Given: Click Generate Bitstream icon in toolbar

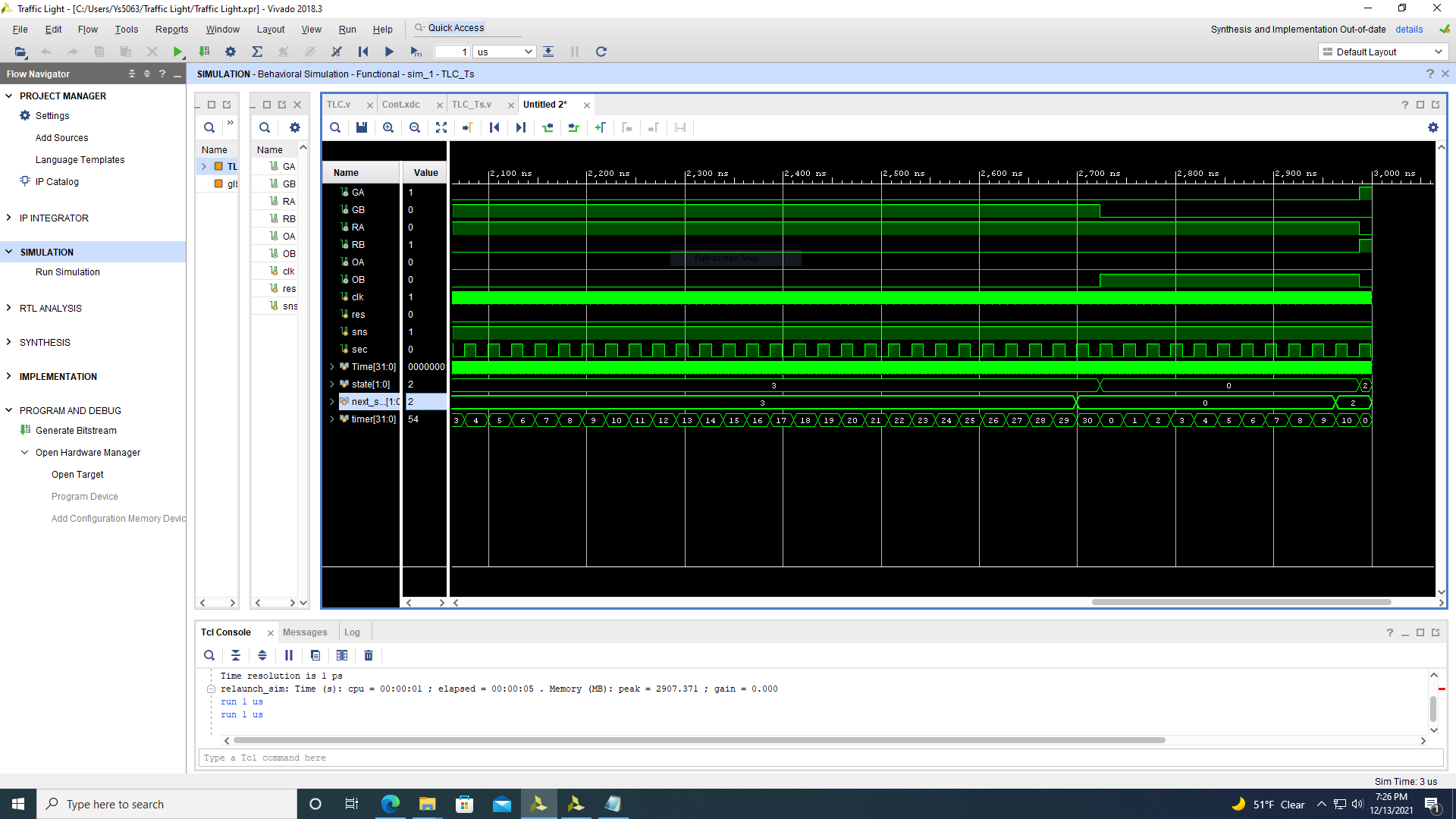Looking at the screenshot, I should 204,52.
